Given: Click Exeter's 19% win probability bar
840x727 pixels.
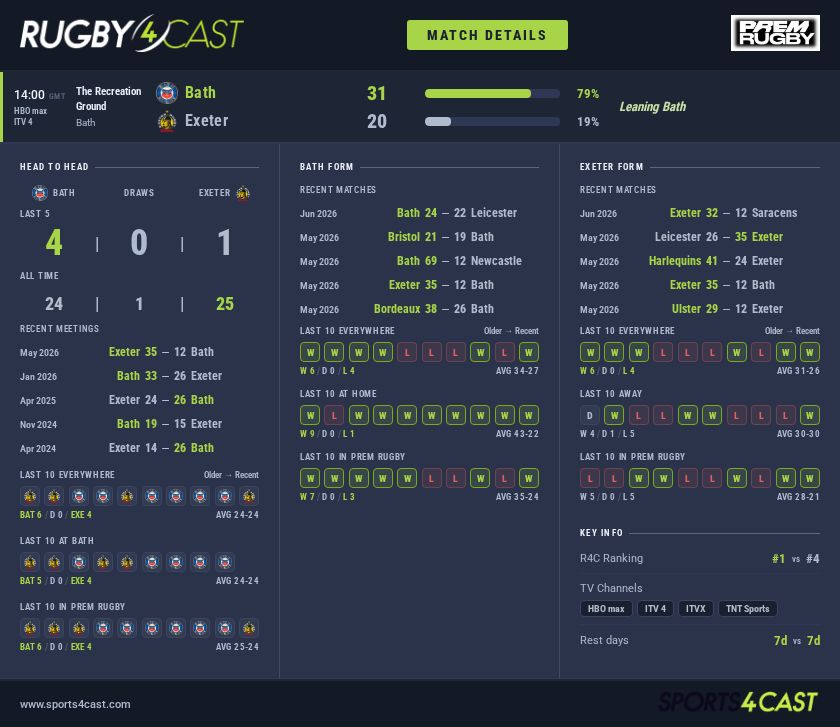Looking at the screenshot, I should click(x=492, y=122).
